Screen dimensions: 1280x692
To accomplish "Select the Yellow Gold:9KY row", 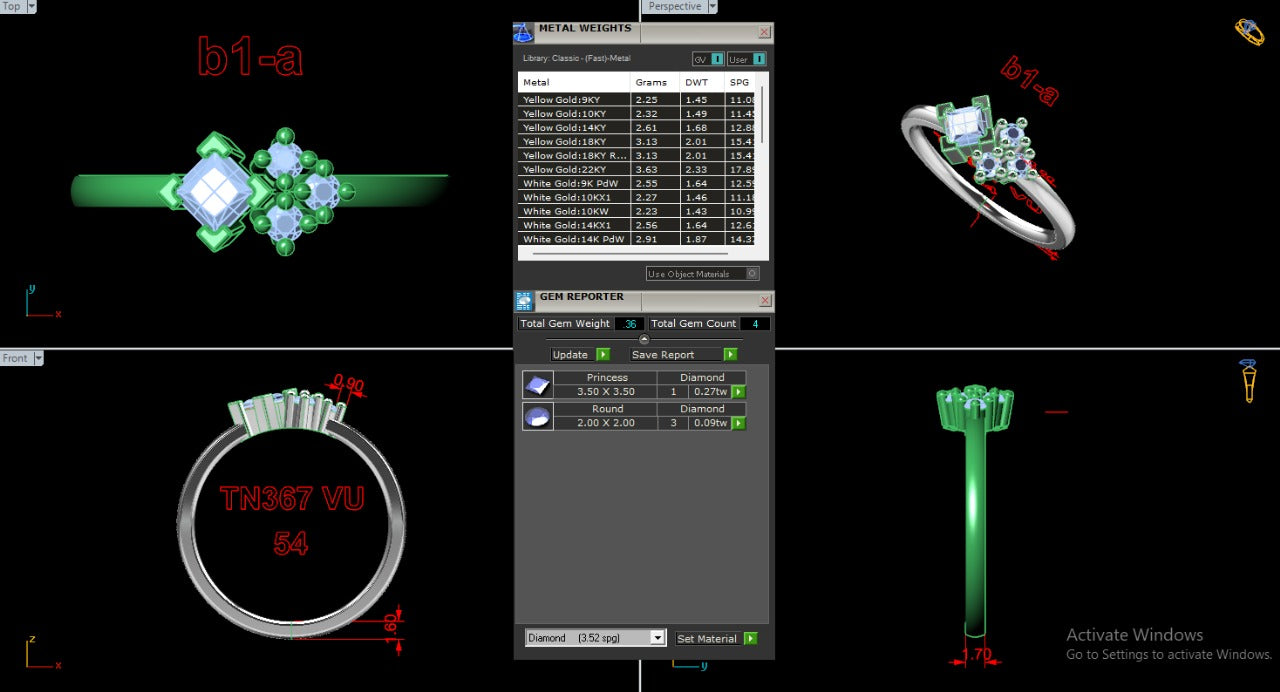I will (636, 100).
